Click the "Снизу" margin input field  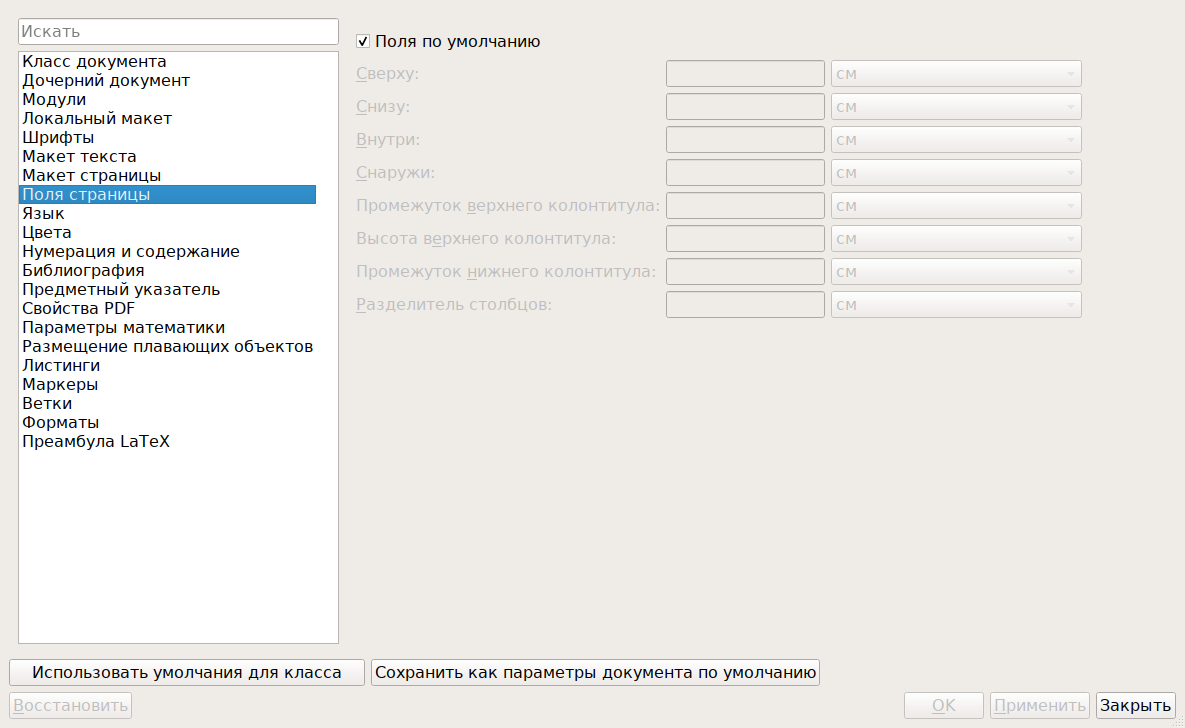(745, 107)
